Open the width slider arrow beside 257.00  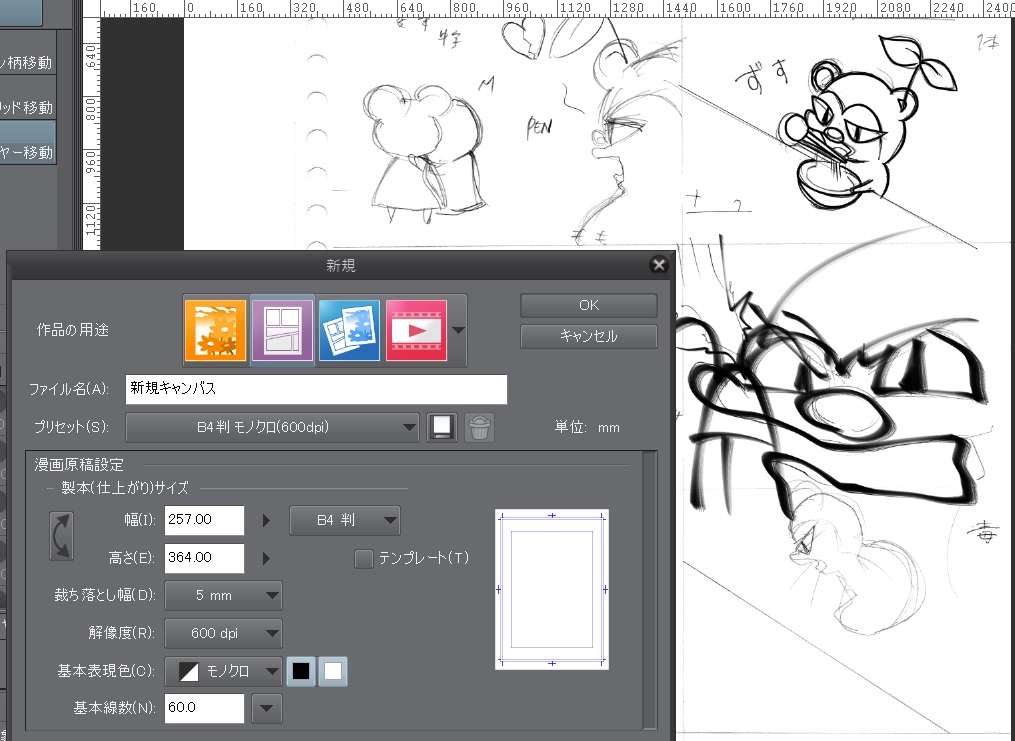point(266,520)
